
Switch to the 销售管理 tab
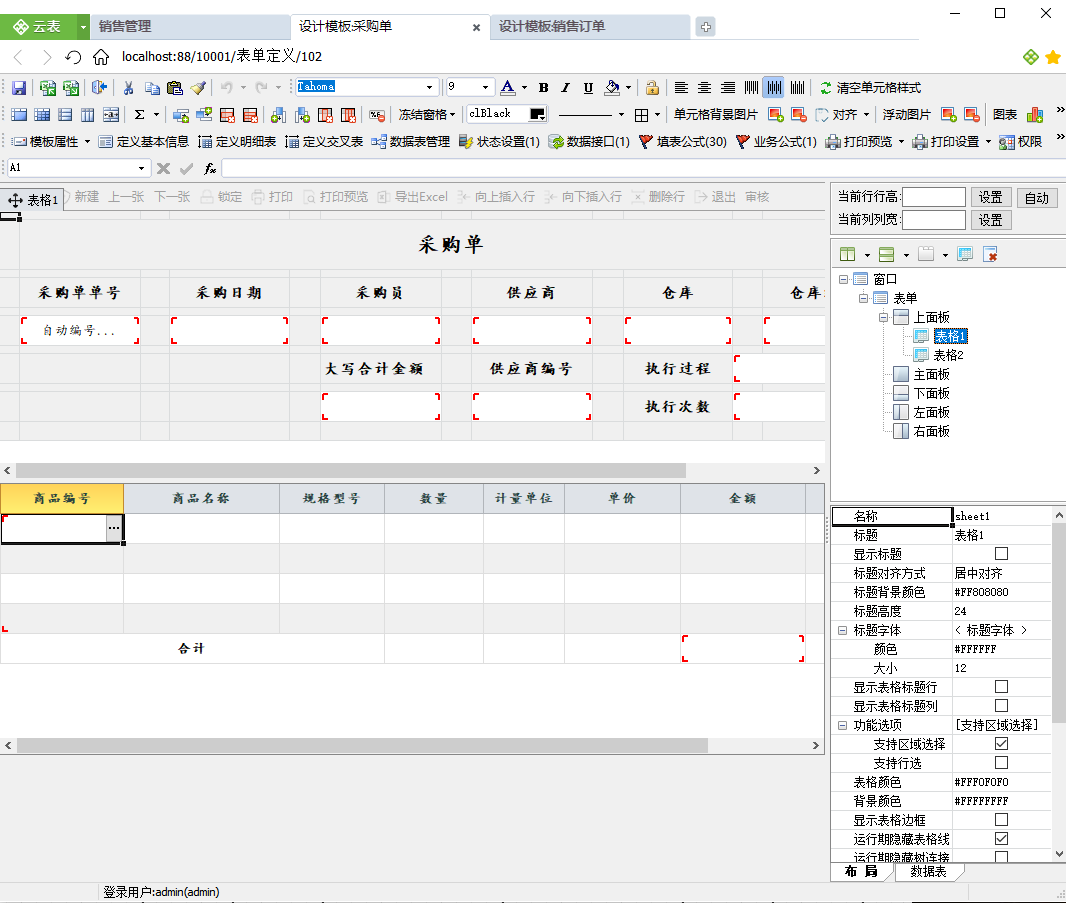tap(190, 27)
